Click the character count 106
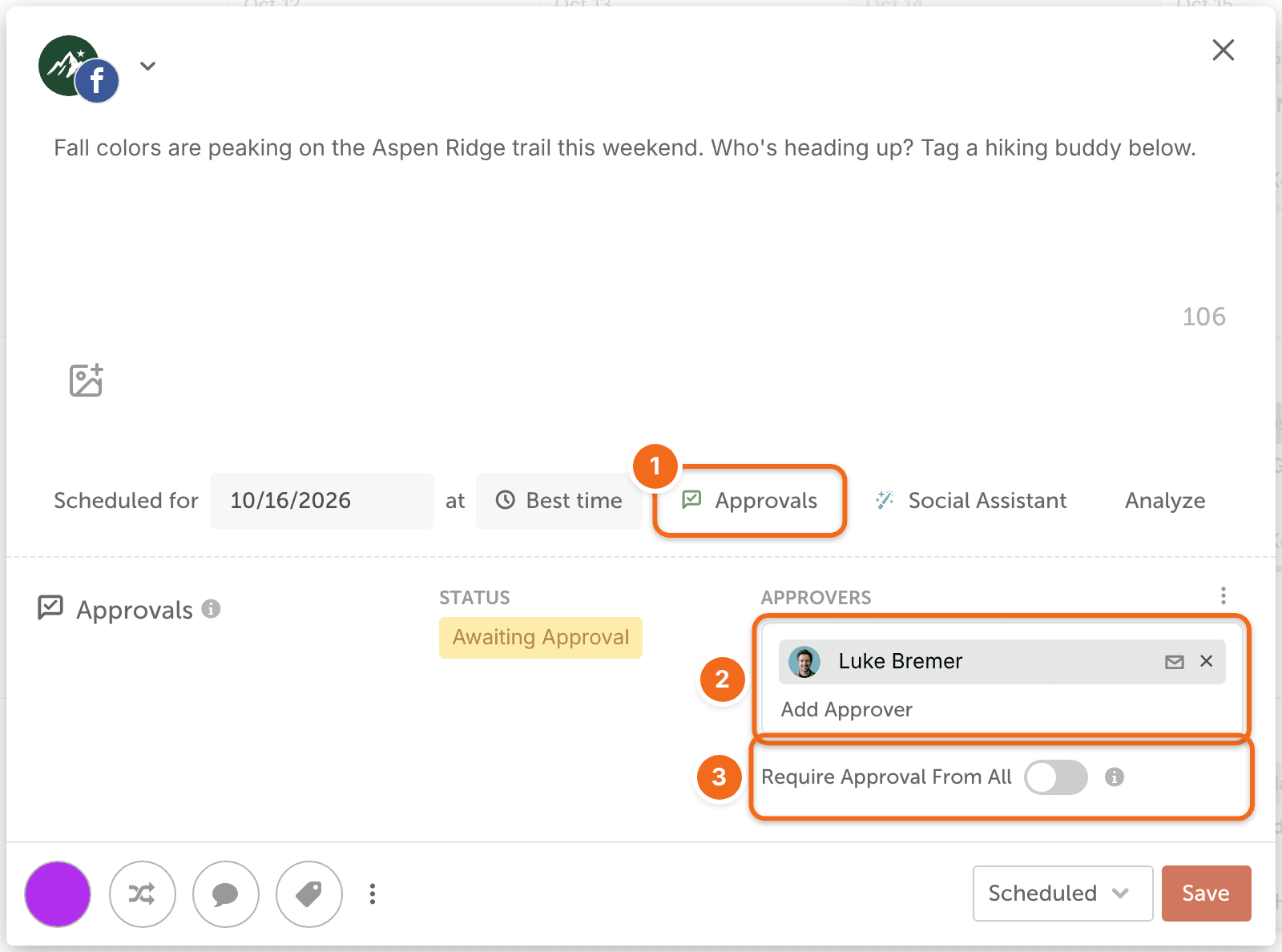Image resolution: width=1282 pixels, height=952 pixels. click(1204, 317)
